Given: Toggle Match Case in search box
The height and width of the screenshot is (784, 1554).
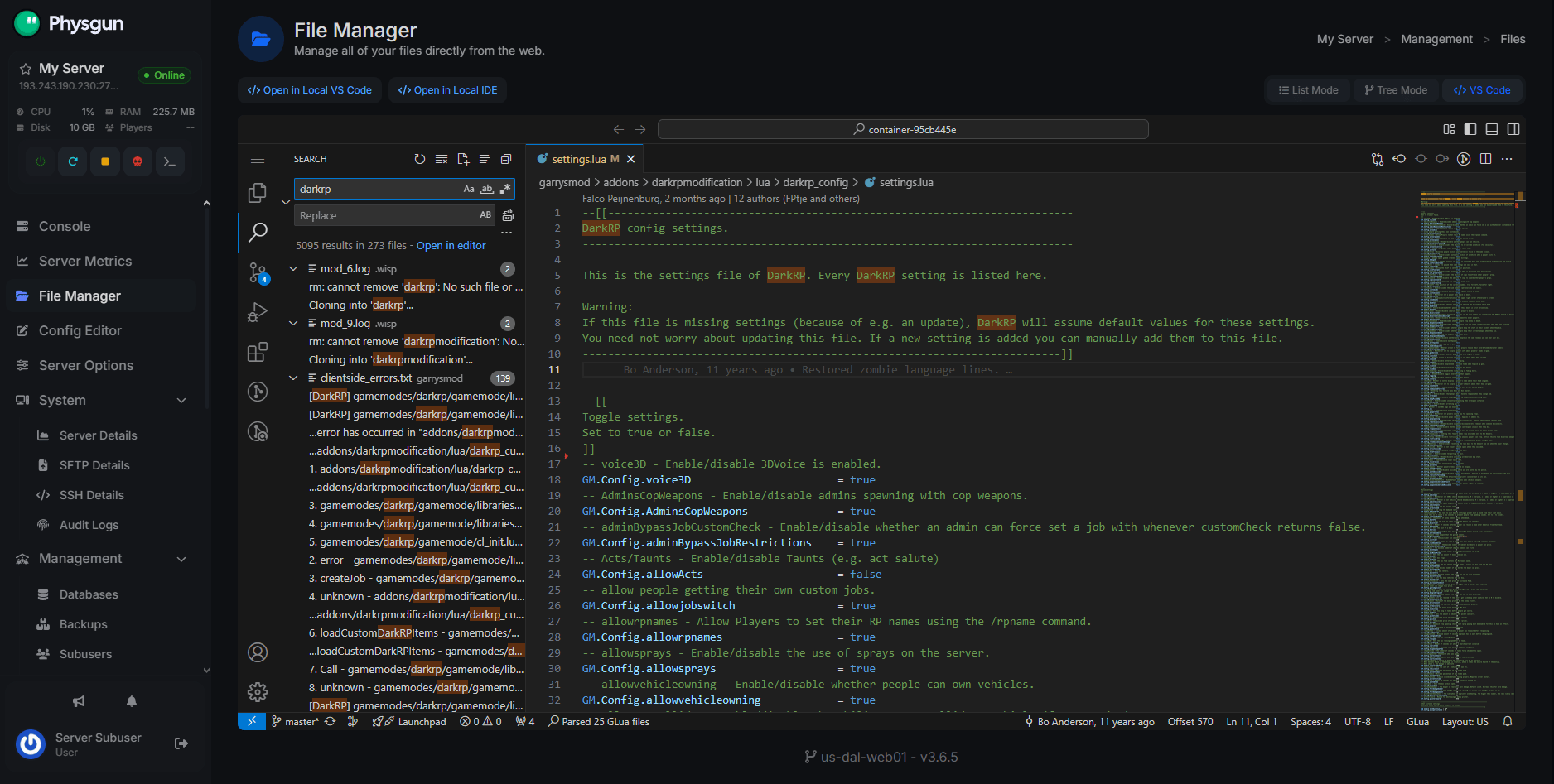Looking at the screenshot, I should click(469, 189).
